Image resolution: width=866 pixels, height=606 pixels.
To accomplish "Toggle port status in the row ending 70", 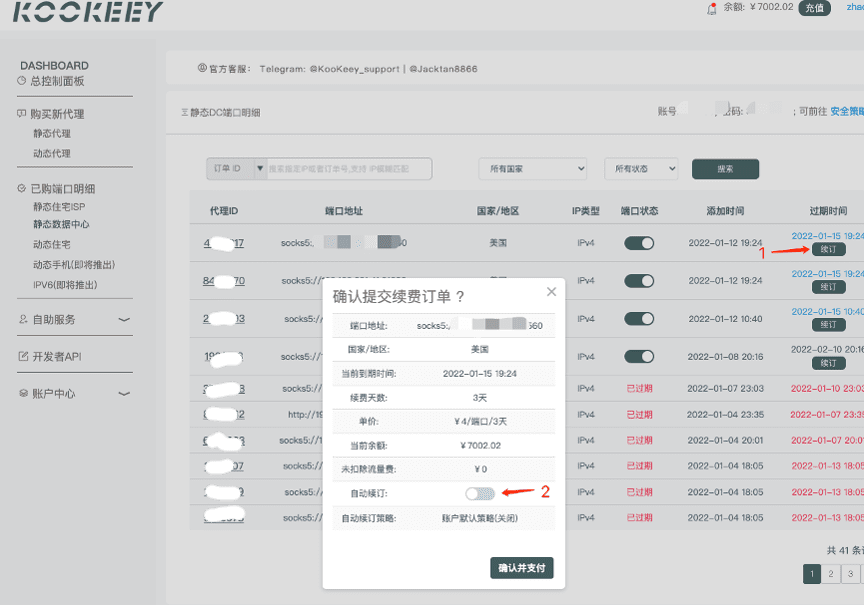I will tap(639, 281).
